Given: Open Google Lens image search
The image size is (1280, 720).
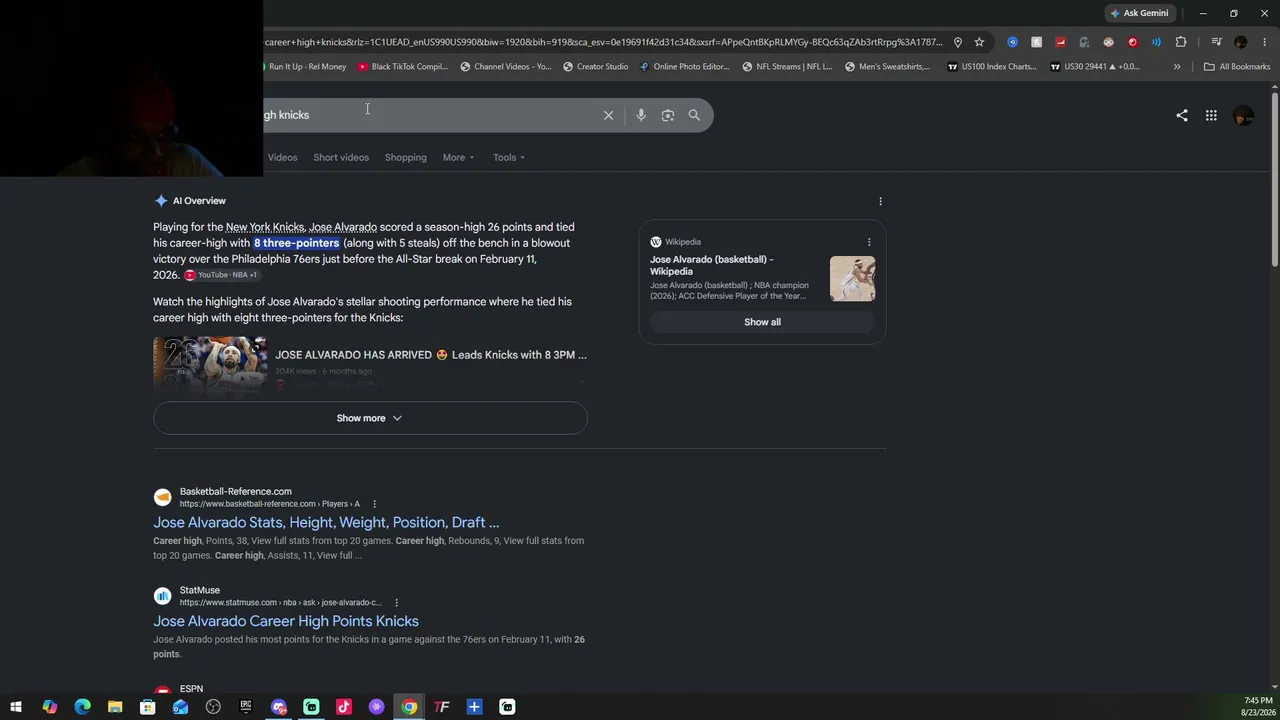Looking at the screenshot, I should point(668,115).
